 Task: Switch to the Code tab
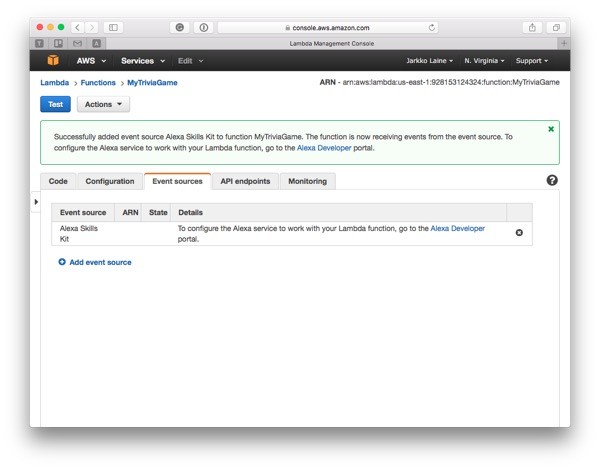(x=58, y=181)
